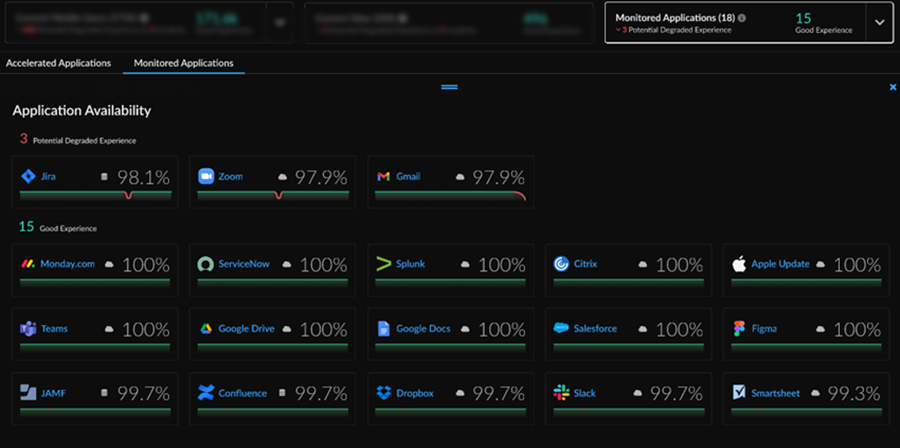This screenshot has height=448, width=900.
Task: Click the Google Drive triangle icon
Action: pyautogui.click(x=206, y=329)
